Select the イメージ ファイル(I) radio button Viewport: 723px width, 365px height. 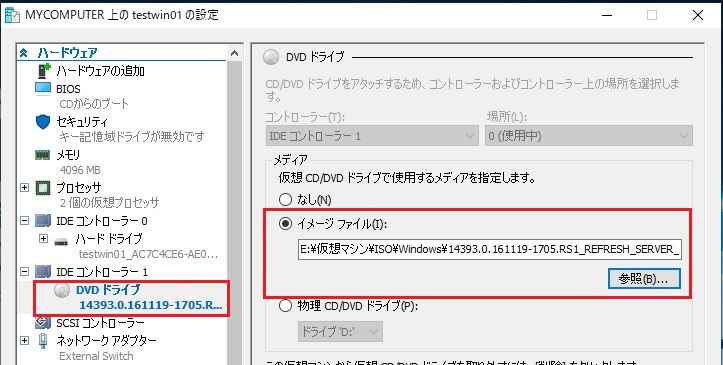286,224
